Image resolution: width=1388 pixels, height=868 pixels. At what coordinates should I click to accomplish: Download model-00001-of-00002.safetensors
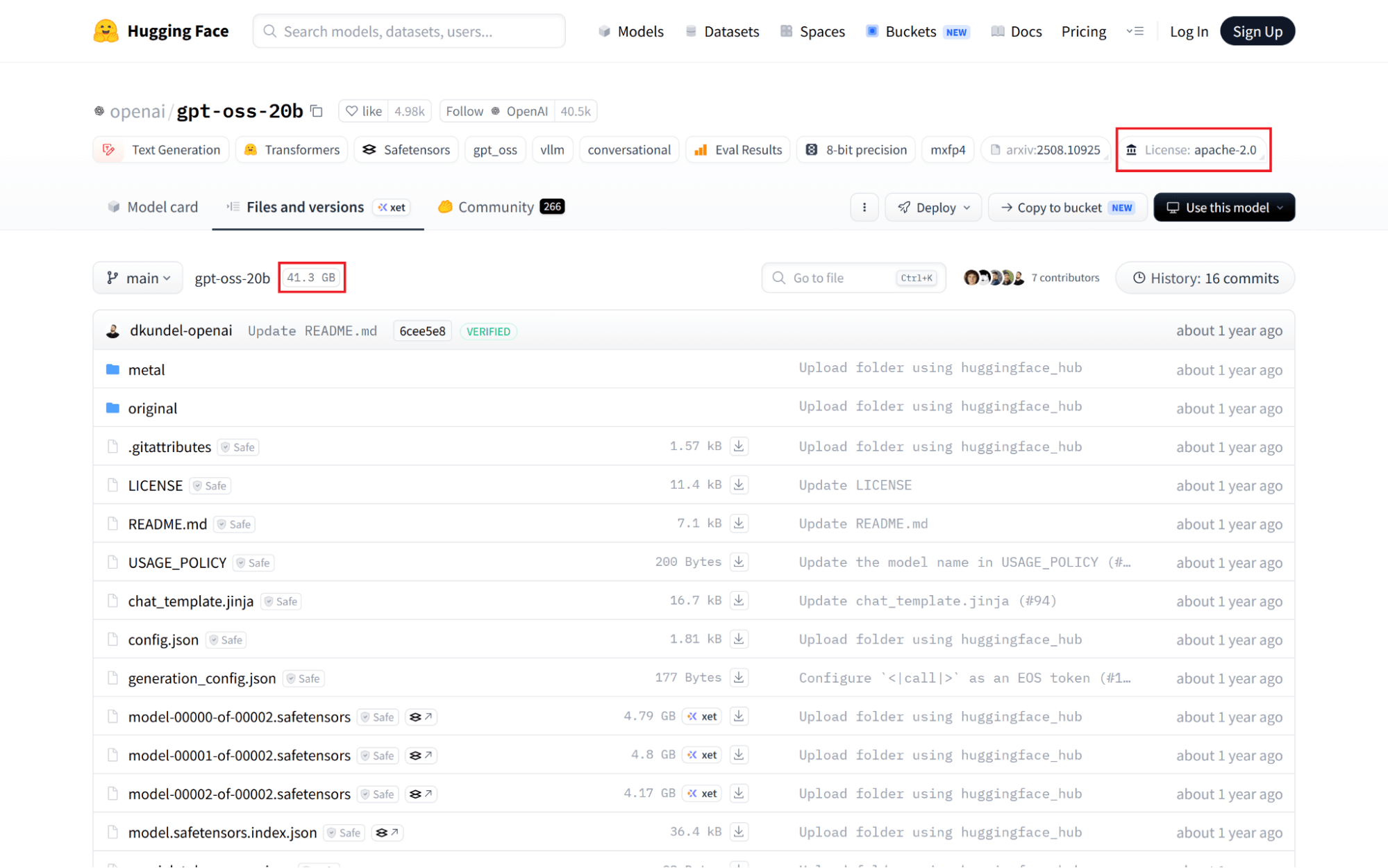click(739, 755)
